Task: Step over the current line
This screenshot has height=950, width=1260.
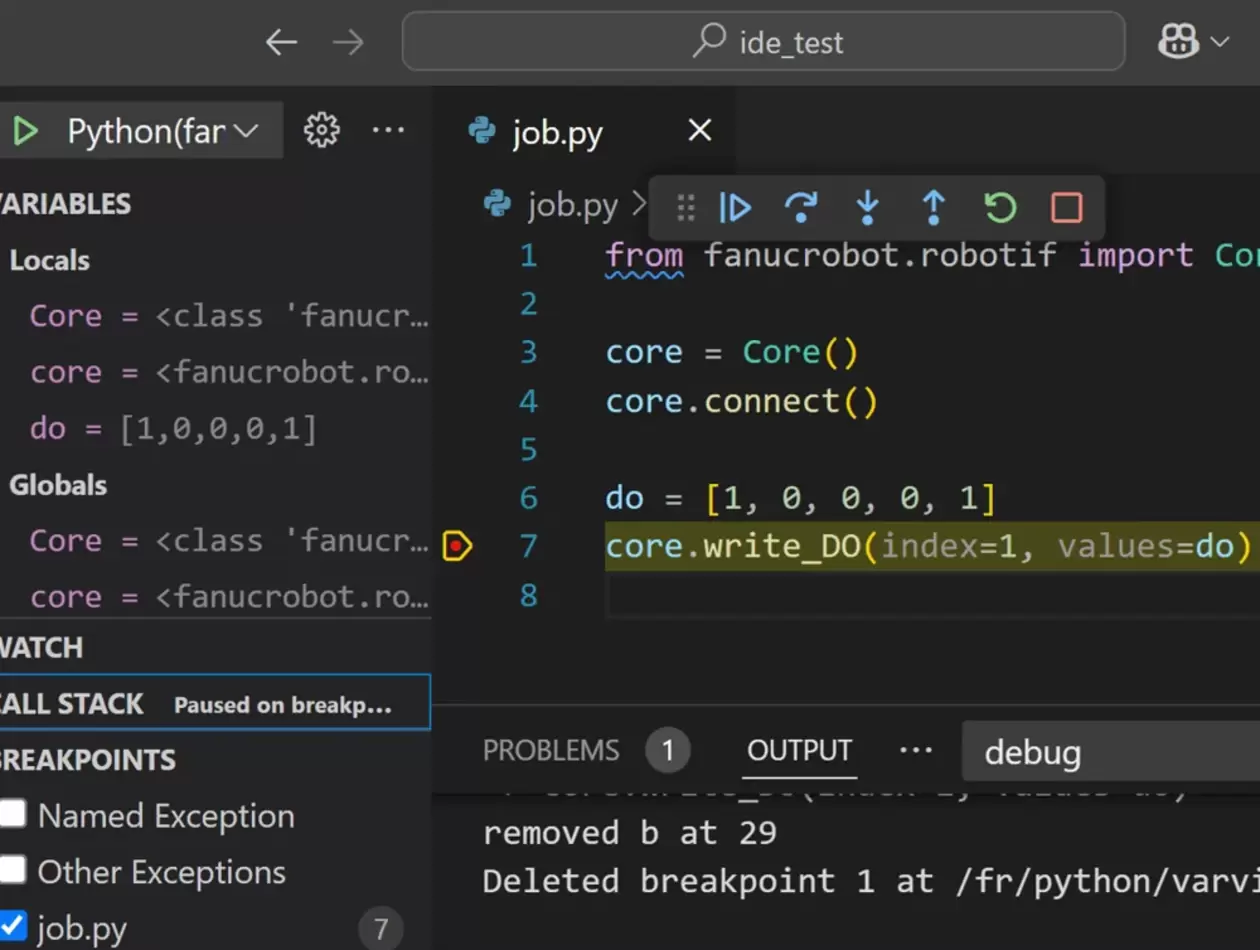Action: pos(801,207)
